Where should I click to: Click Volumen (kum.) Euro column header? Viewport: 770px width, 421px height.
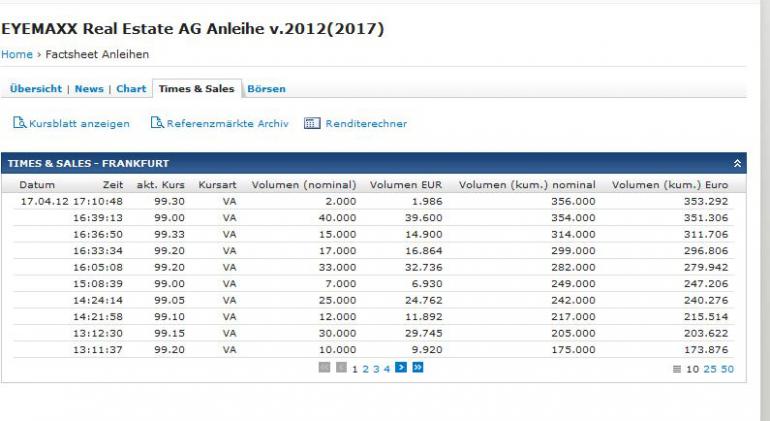670,185
